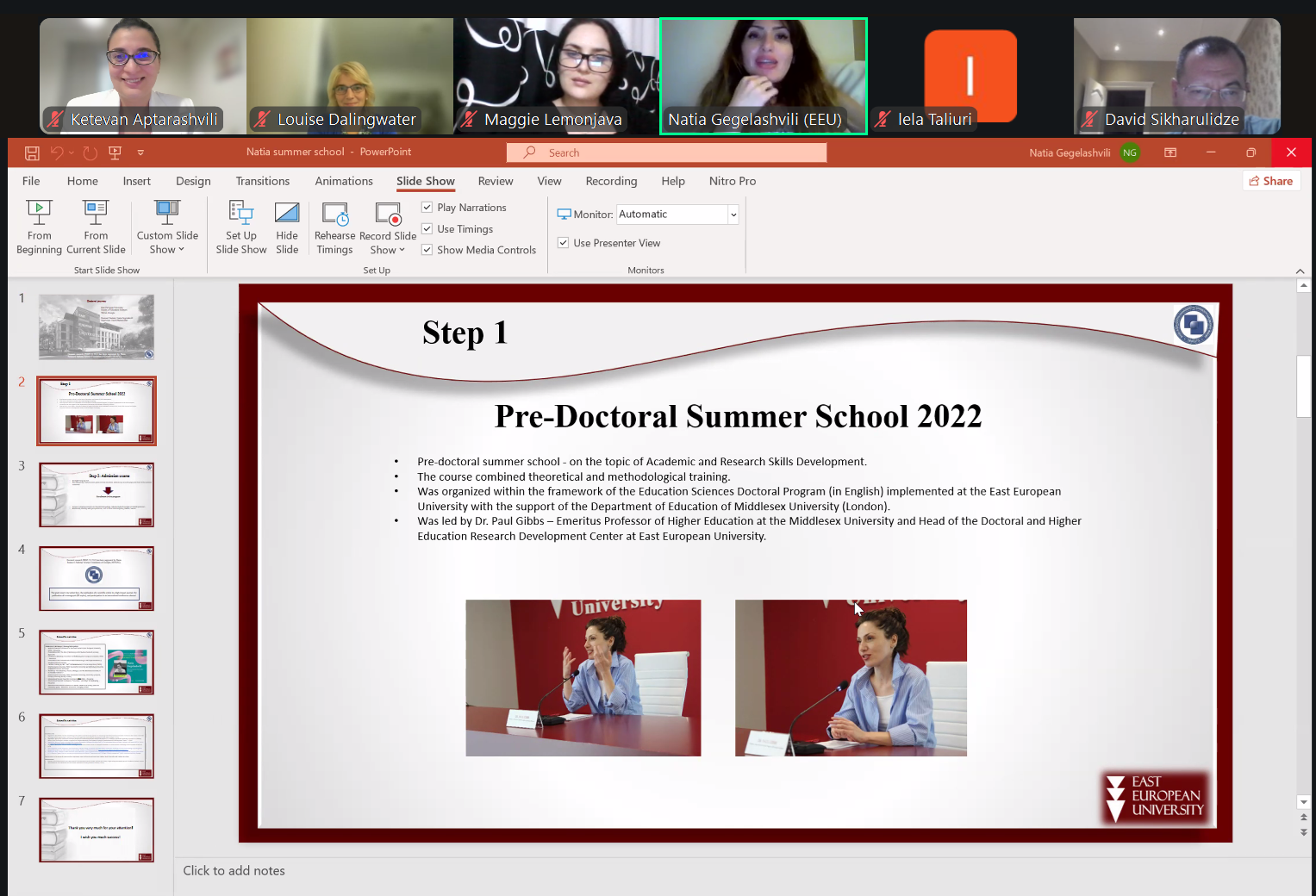Viewport: 1316px width, 896px height.
Task: Click the Natia Gegelashvili account name
Action: [1069, 152]
